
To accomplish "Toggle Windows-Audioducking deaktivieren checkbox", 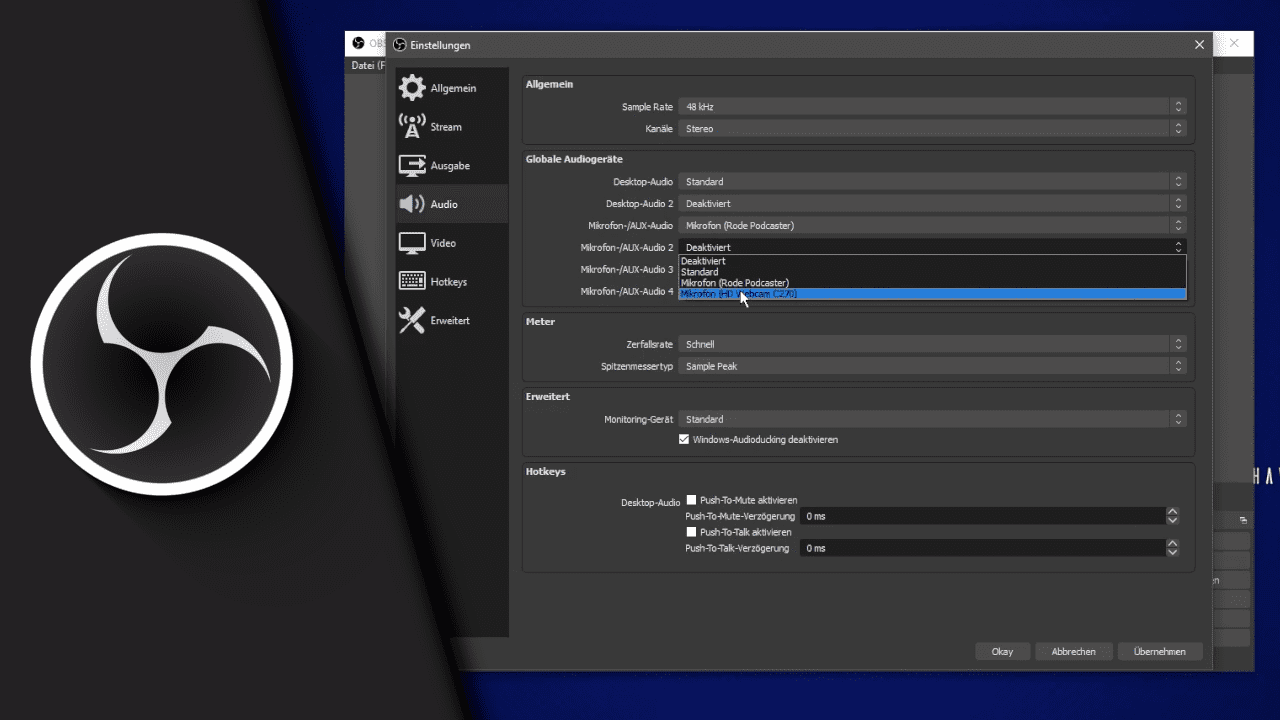I will pyautogui.click(x=684, y=439).
